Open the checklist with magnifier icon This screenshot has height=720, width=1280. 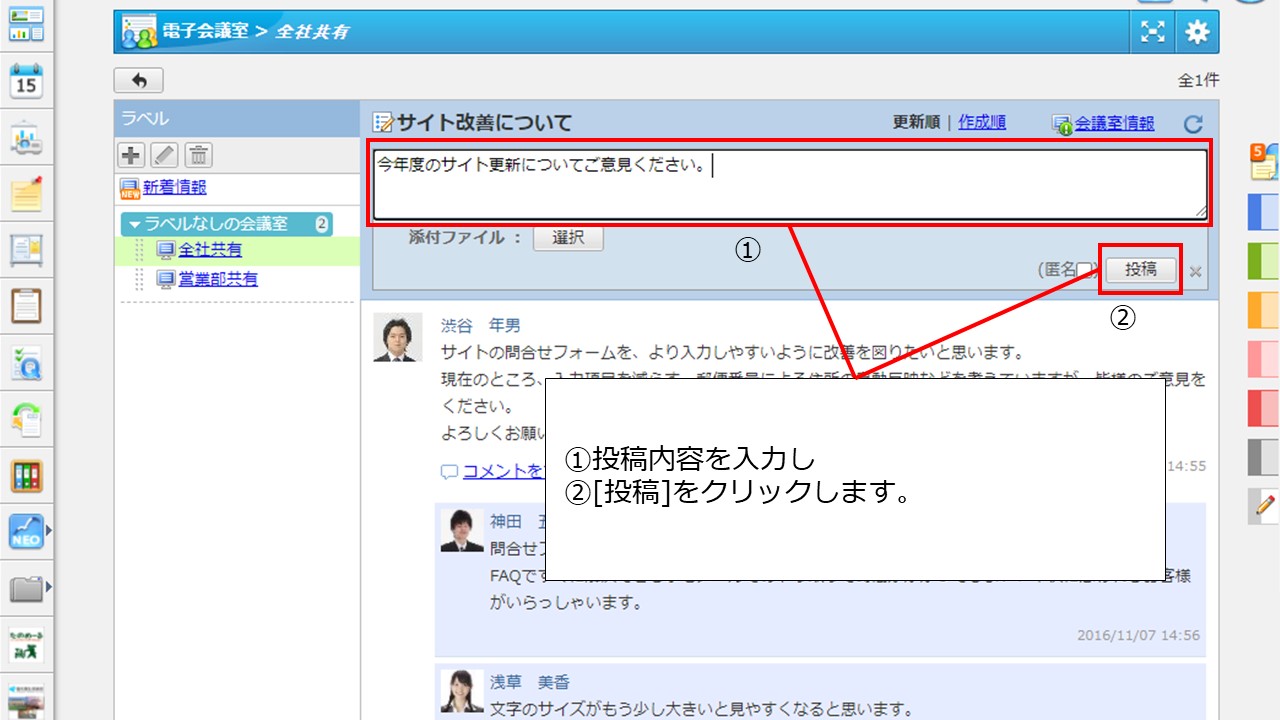point(27,364)
